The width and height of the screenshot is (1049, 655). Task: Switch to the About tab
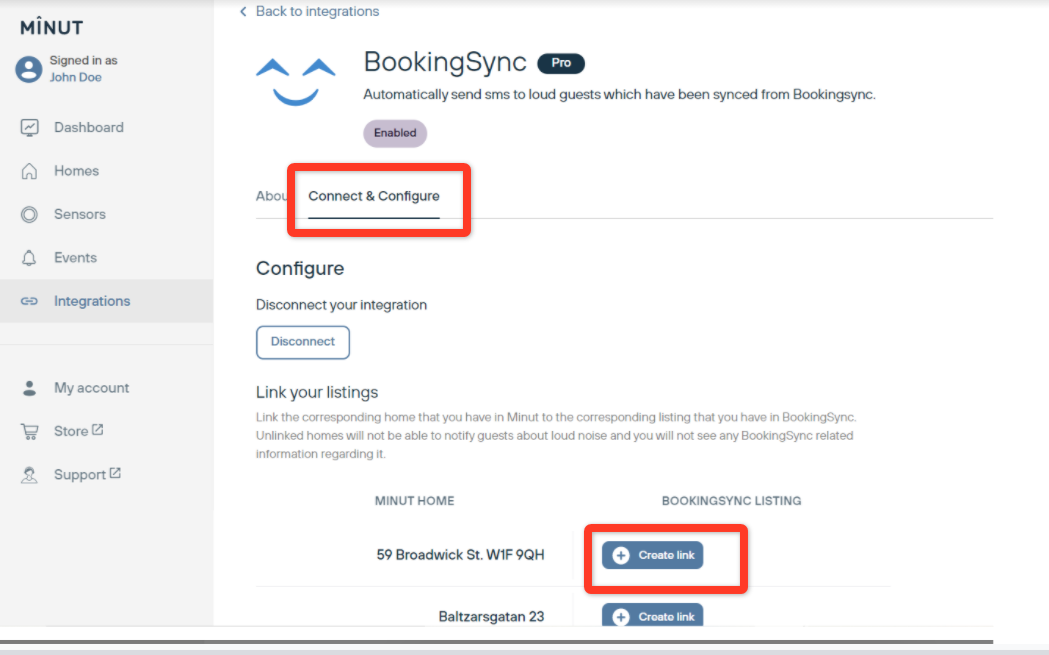271,196
